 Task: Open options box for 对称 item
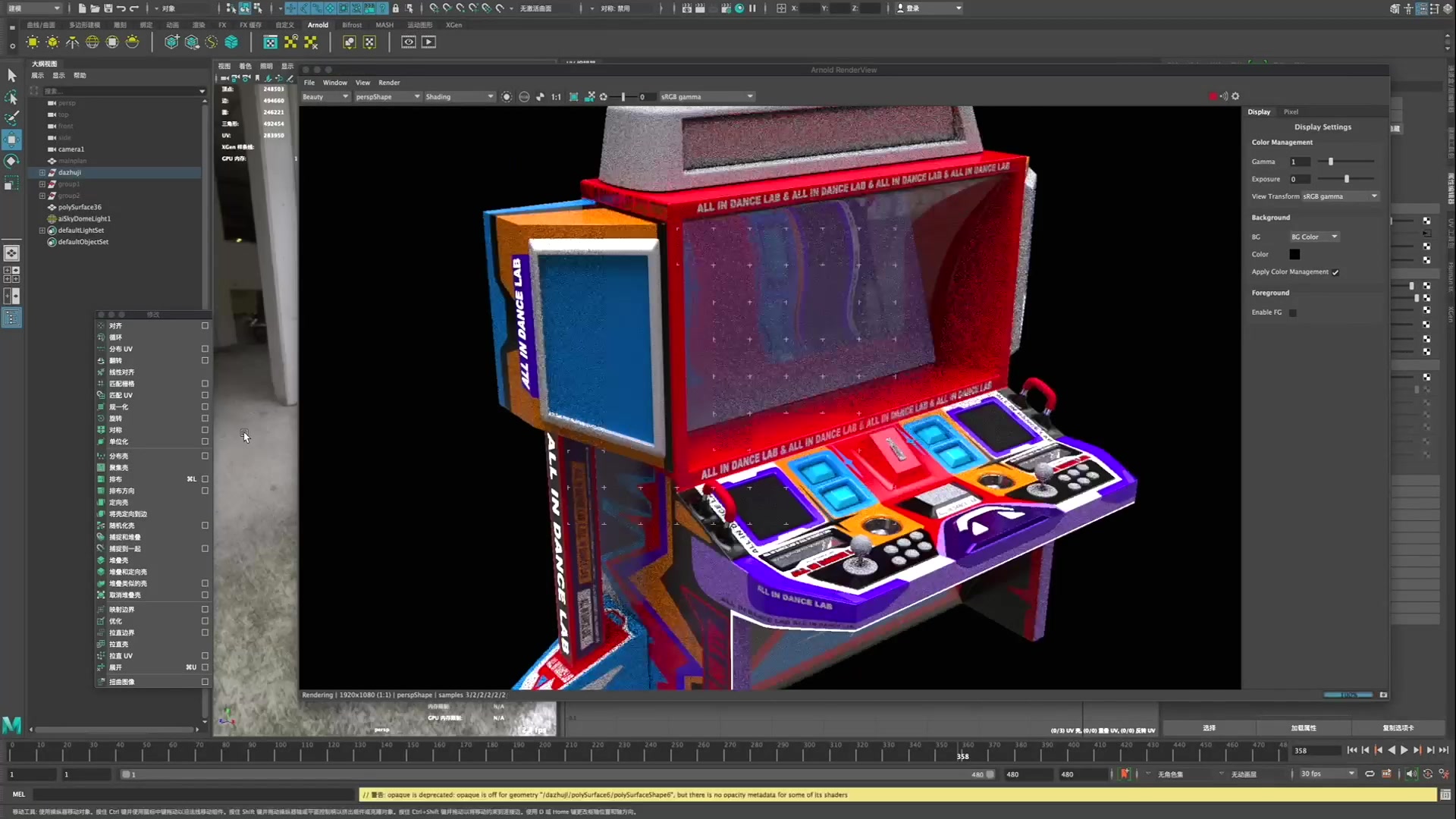tap(205, 430)
